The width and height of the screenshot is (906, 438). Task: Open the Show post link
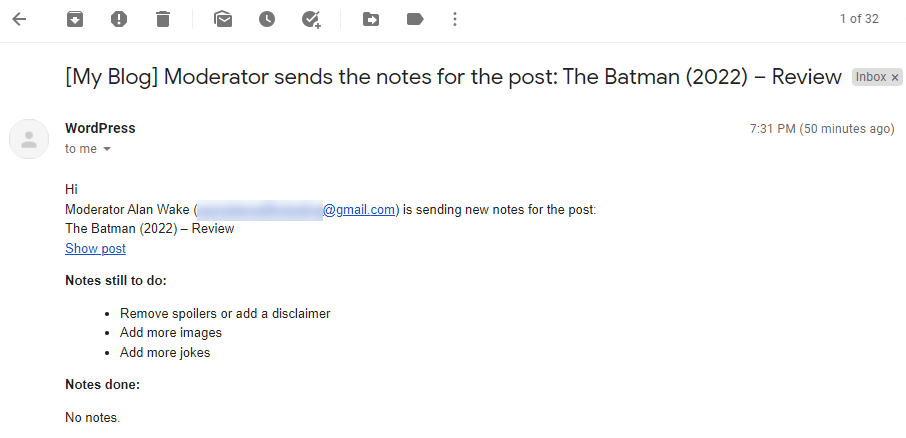(95, 248)
